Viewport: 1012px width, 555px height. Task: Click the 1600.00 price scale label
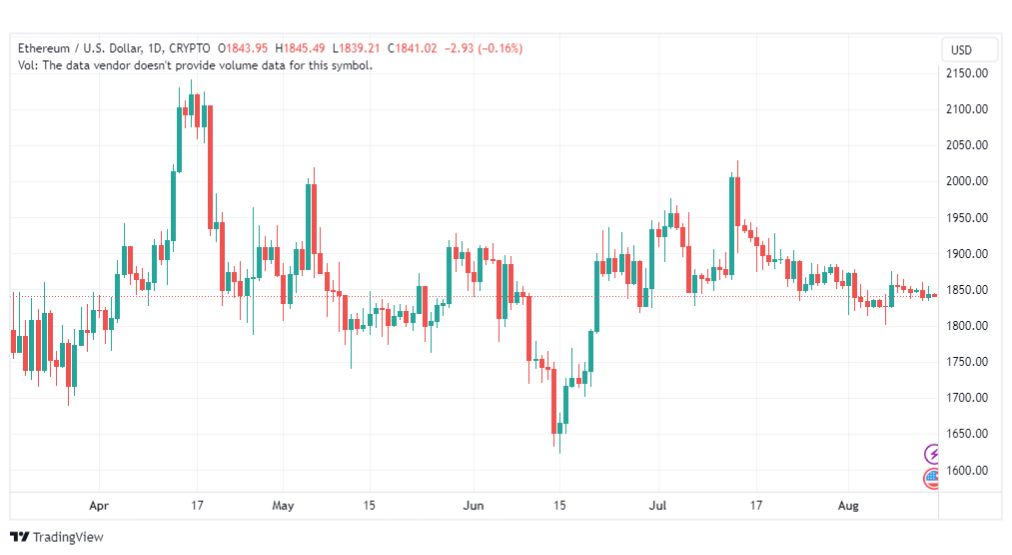[x=967, y=470]
